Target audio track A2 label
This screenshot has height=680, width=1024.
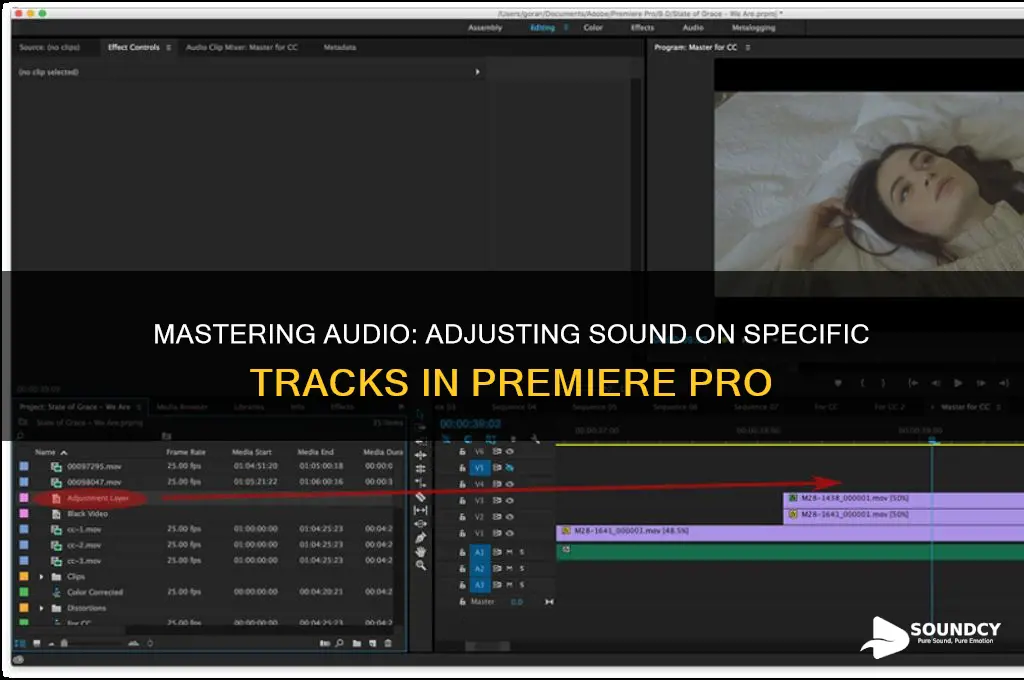click(x=479, y=568)
